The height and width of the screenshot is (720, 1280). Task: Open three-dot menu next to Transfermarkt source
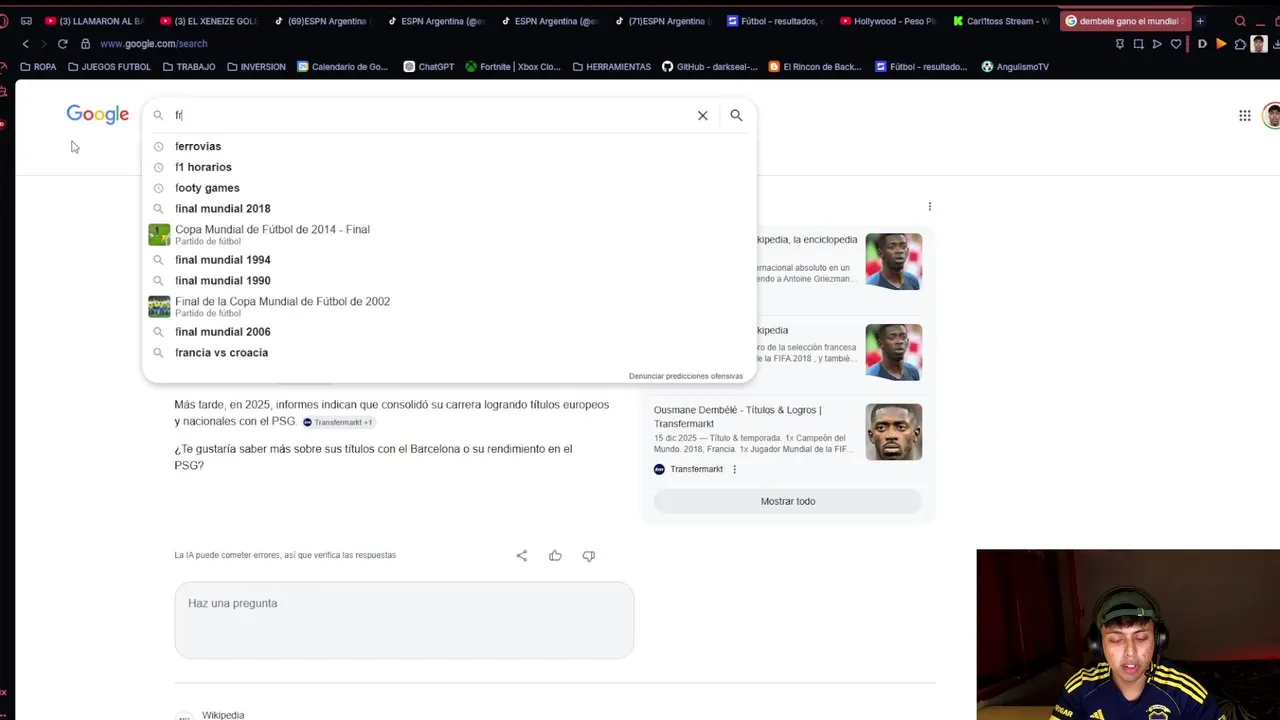[734, 469]
